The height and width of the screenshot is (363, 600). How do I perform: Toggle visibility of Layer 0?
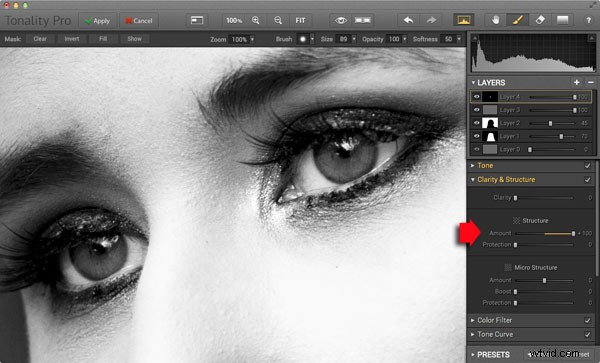point(476,149)
